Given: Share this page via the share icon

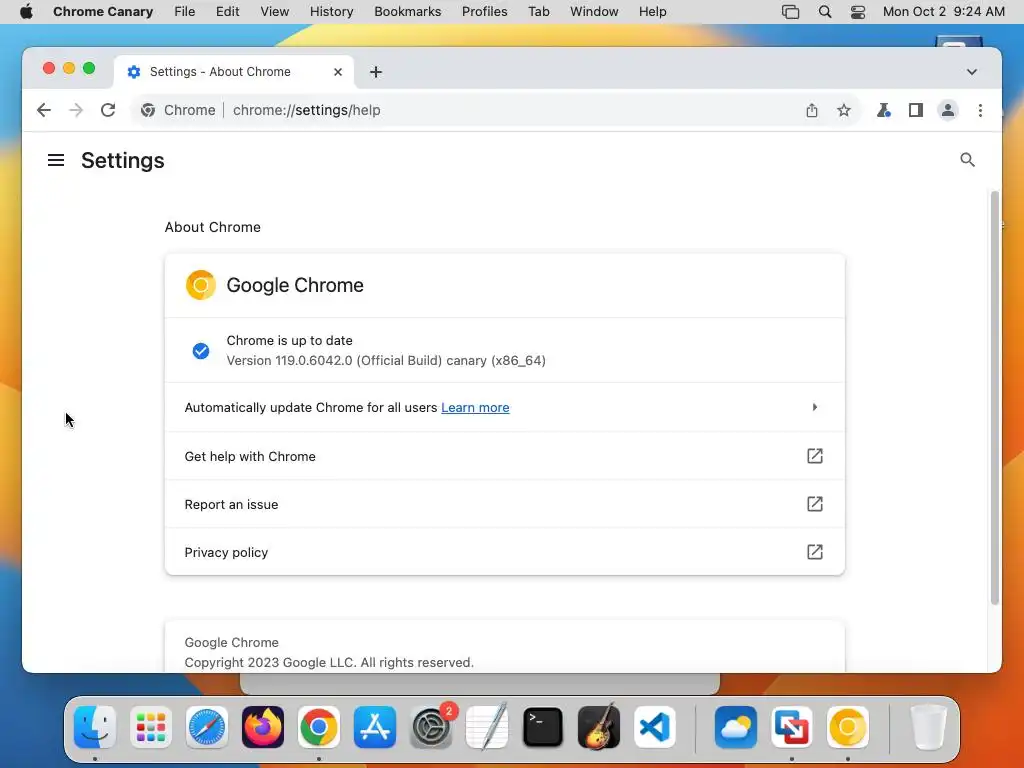Looking at the screenshot, I should click(812, 110).
